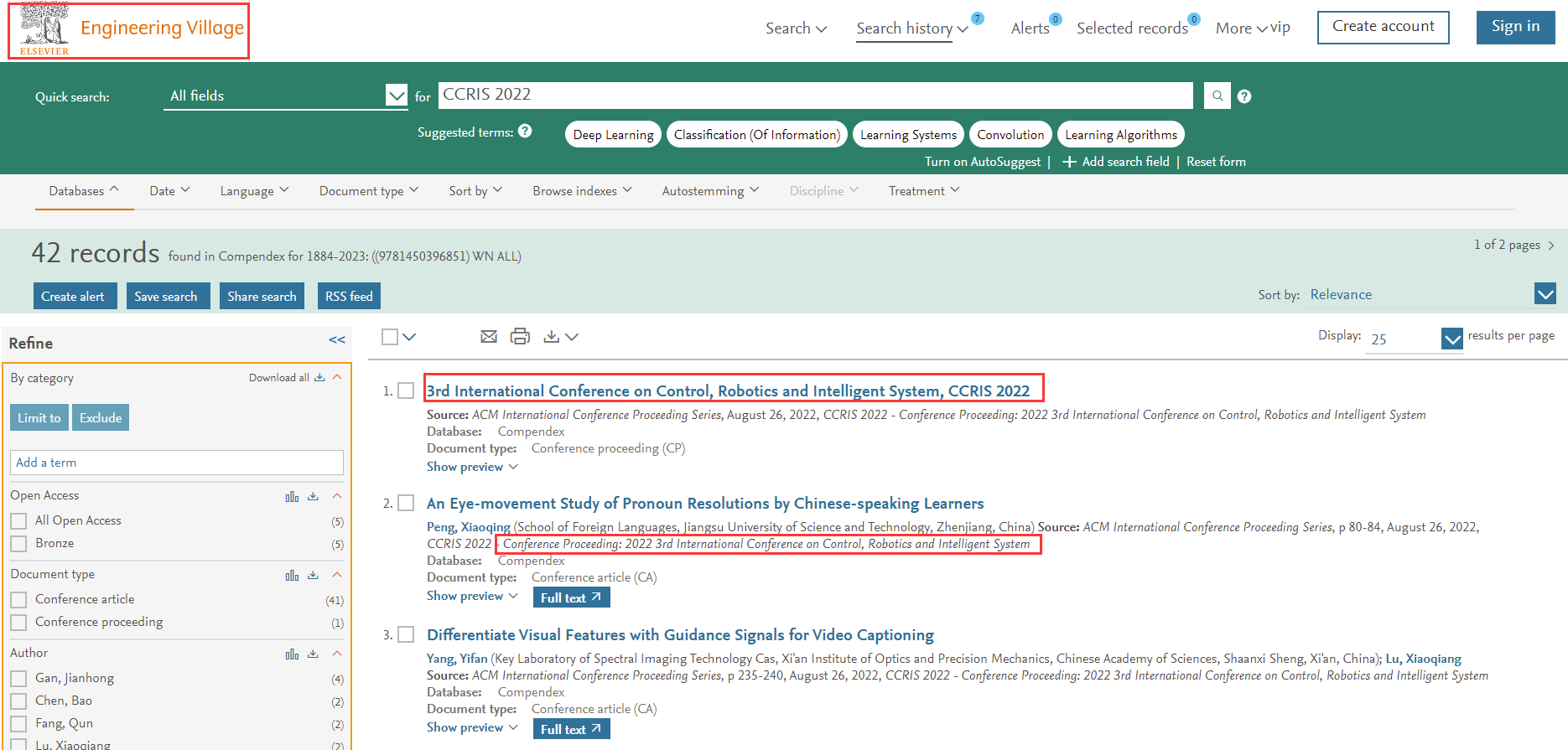Click the Share search button
This screenshot has height=750, width=1568.
point(262,297)
